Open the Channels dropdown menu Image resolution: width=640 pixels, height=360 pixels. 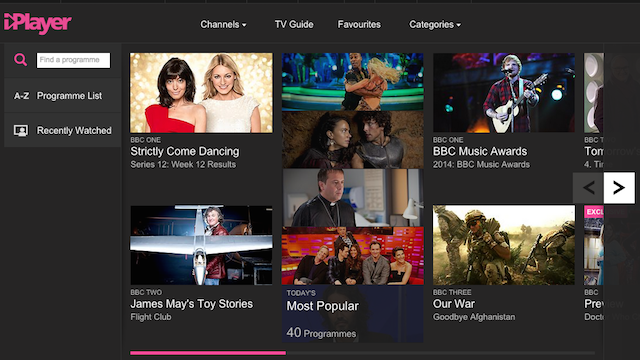click(223, 24)
